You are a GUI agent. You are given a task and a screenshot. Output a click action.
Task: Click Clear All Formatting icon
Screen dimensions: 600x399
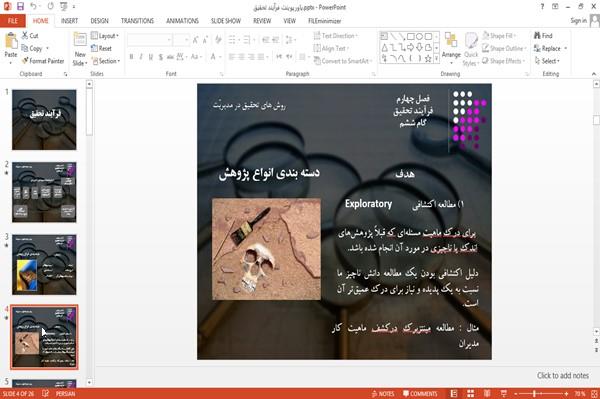[218, 40]
